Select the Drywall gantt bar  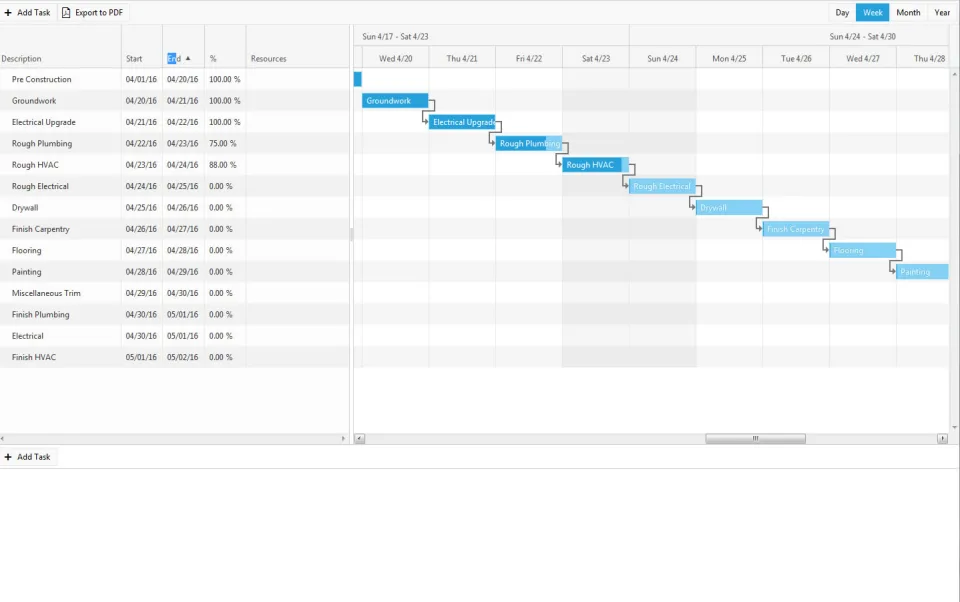point(729,208)
